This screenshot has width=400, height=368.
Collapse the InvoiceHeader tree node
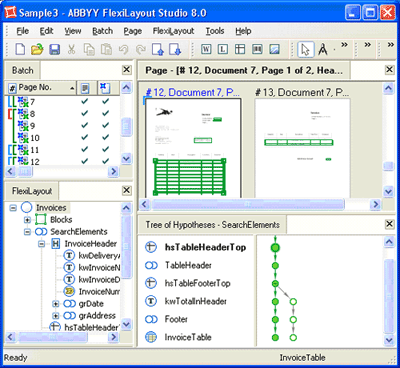tap(41, 244)
